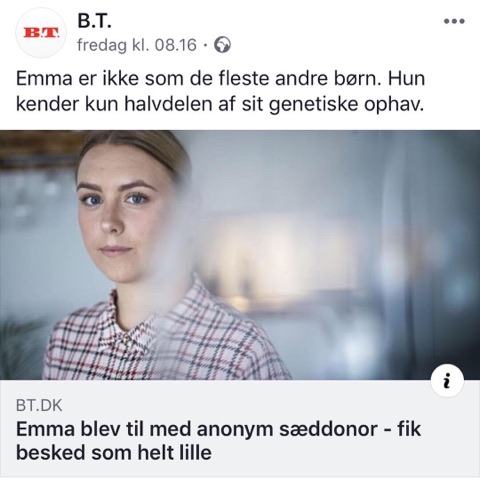Click the woman's checkered shirt in the photo
The height and width of the screenshot is (480, 480).
(x=167, y=337)
